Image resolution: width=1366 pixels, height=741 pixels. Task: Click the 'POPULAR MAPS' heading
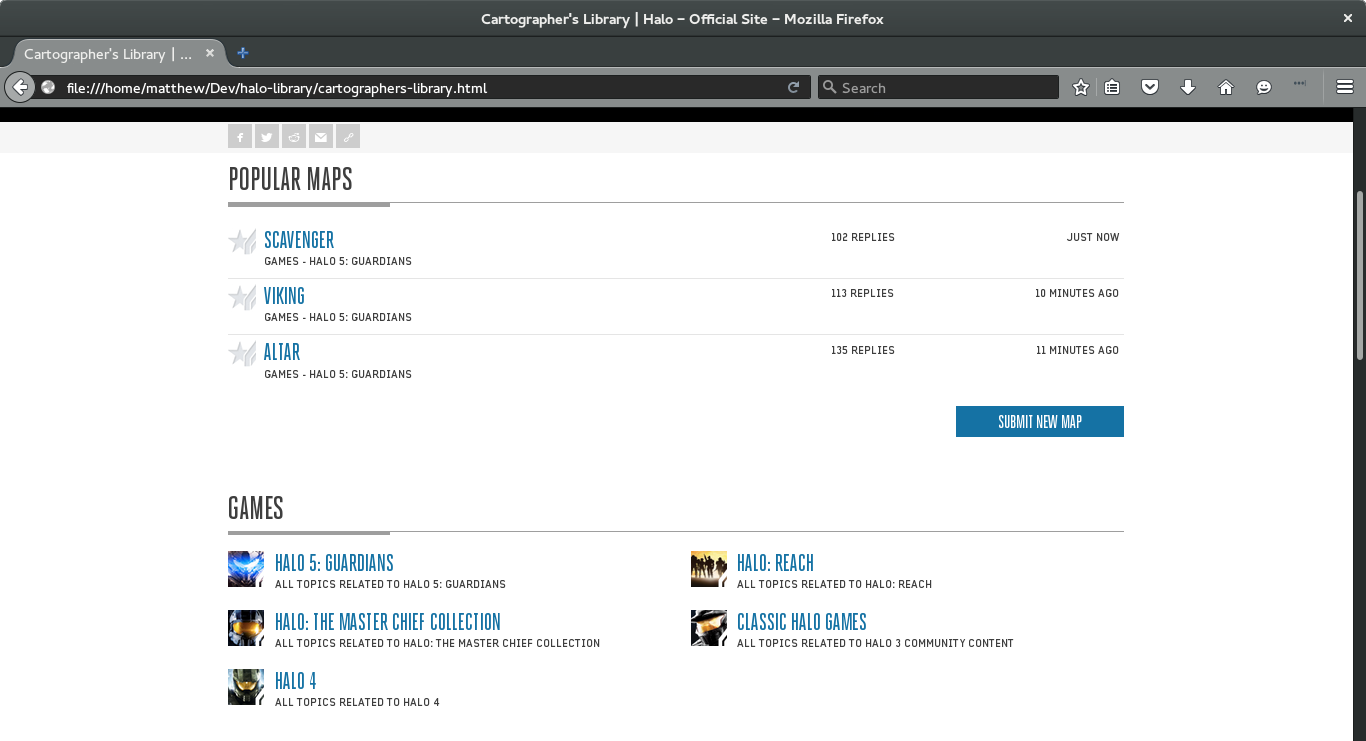coord(290,180)
